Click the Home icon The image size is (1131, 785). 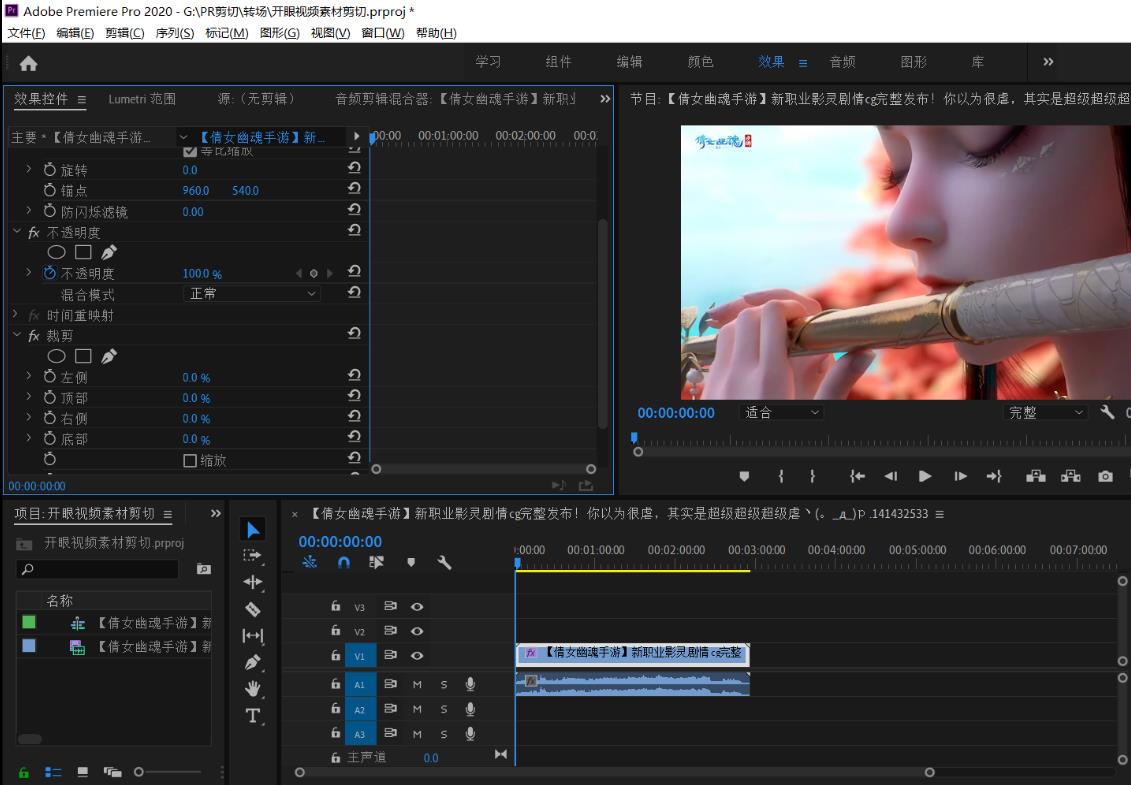tap(28, 63)
